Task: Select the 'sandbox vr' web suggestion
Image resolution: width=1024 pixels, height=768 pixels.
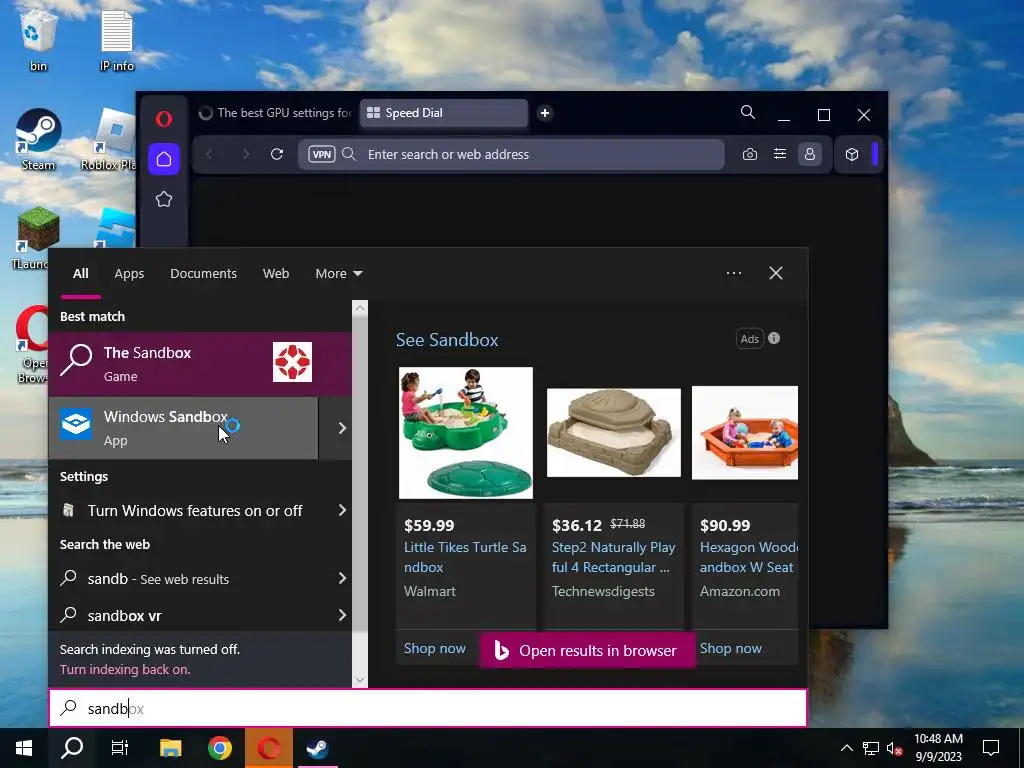Action: (x=124, y=615)
